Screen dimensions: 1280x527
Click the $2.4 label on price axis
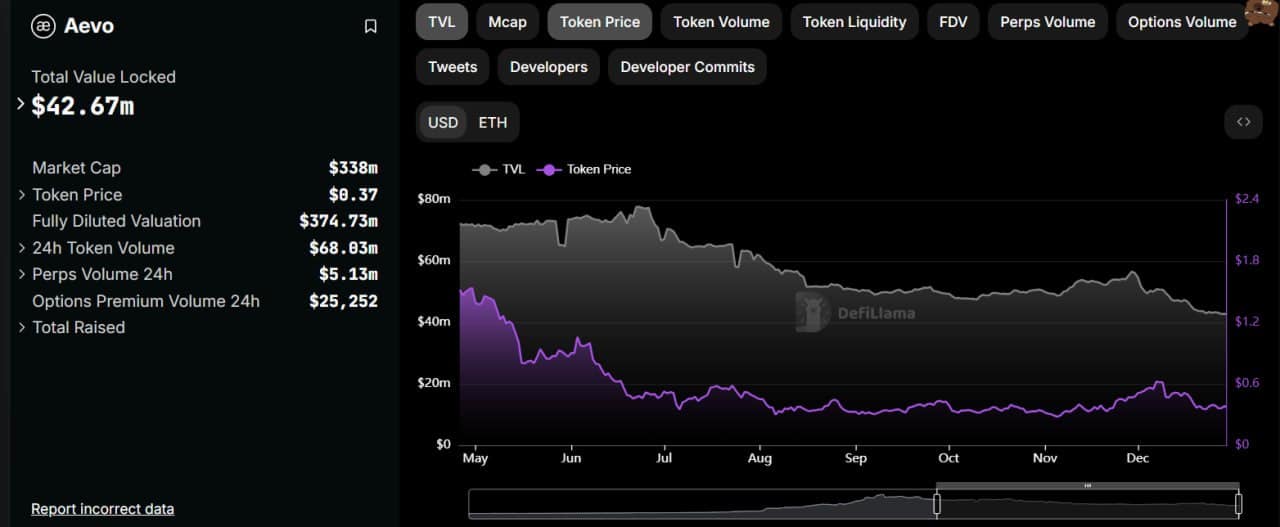1246,199
